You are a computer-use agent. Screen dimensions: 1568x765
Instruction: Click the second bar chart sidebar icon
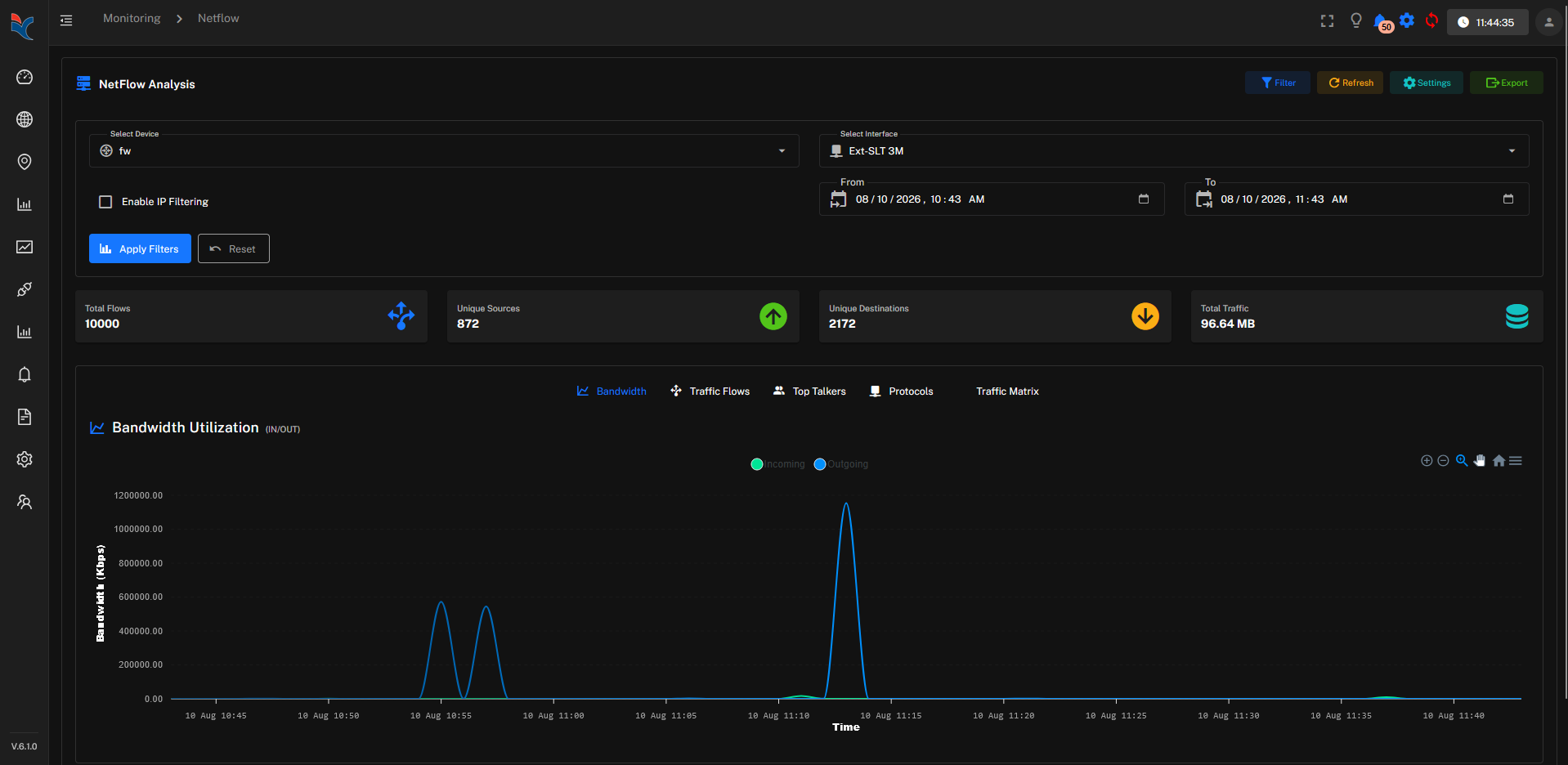click(25, 332)
